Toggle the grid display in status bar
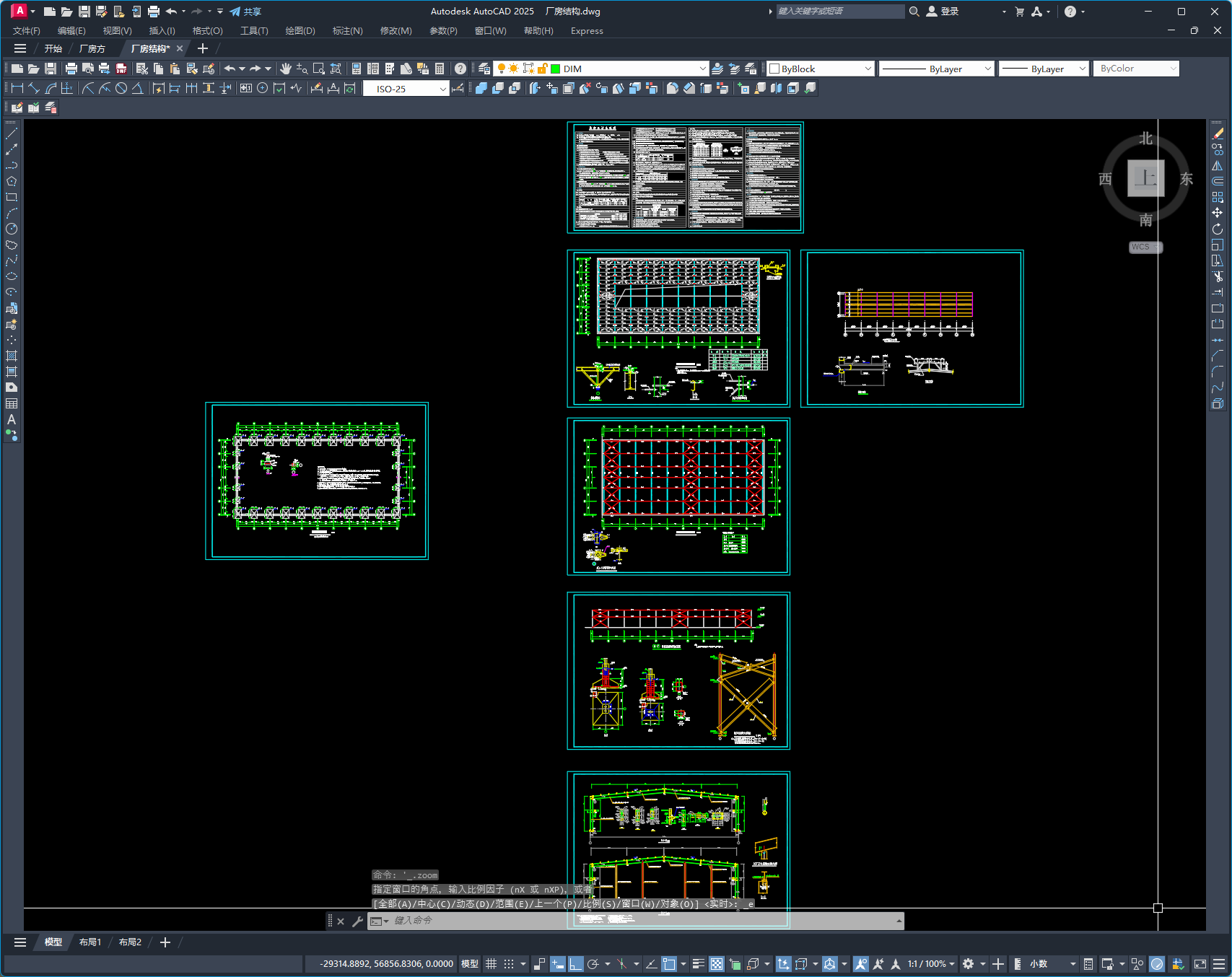The height and width of the screenshot is (977, 1232). click(492, 964)
